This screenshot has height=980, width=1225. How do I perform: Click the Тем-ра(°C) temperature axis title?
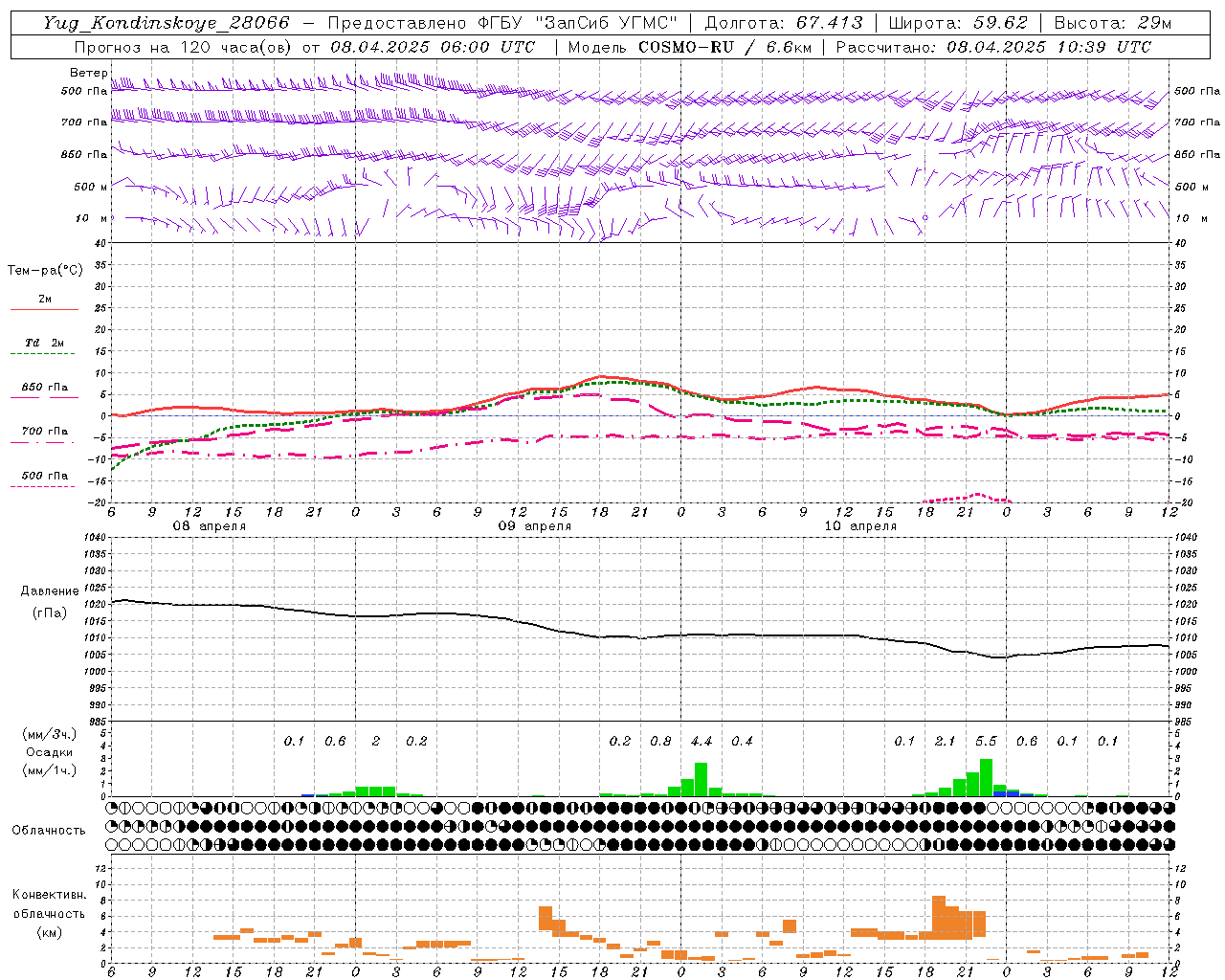tap(45, 271)
